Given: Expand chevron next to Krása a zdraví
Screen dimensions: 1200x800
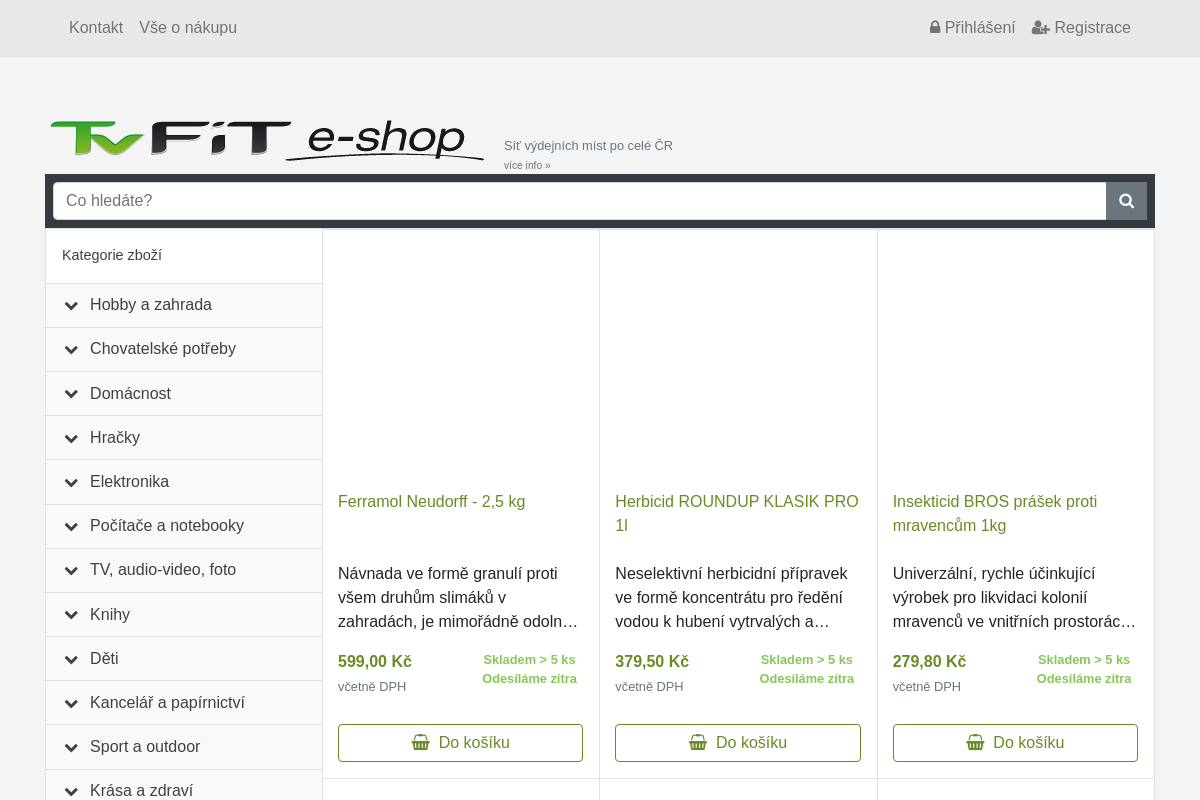Looking at the screenshot, I should click(71, 790).
